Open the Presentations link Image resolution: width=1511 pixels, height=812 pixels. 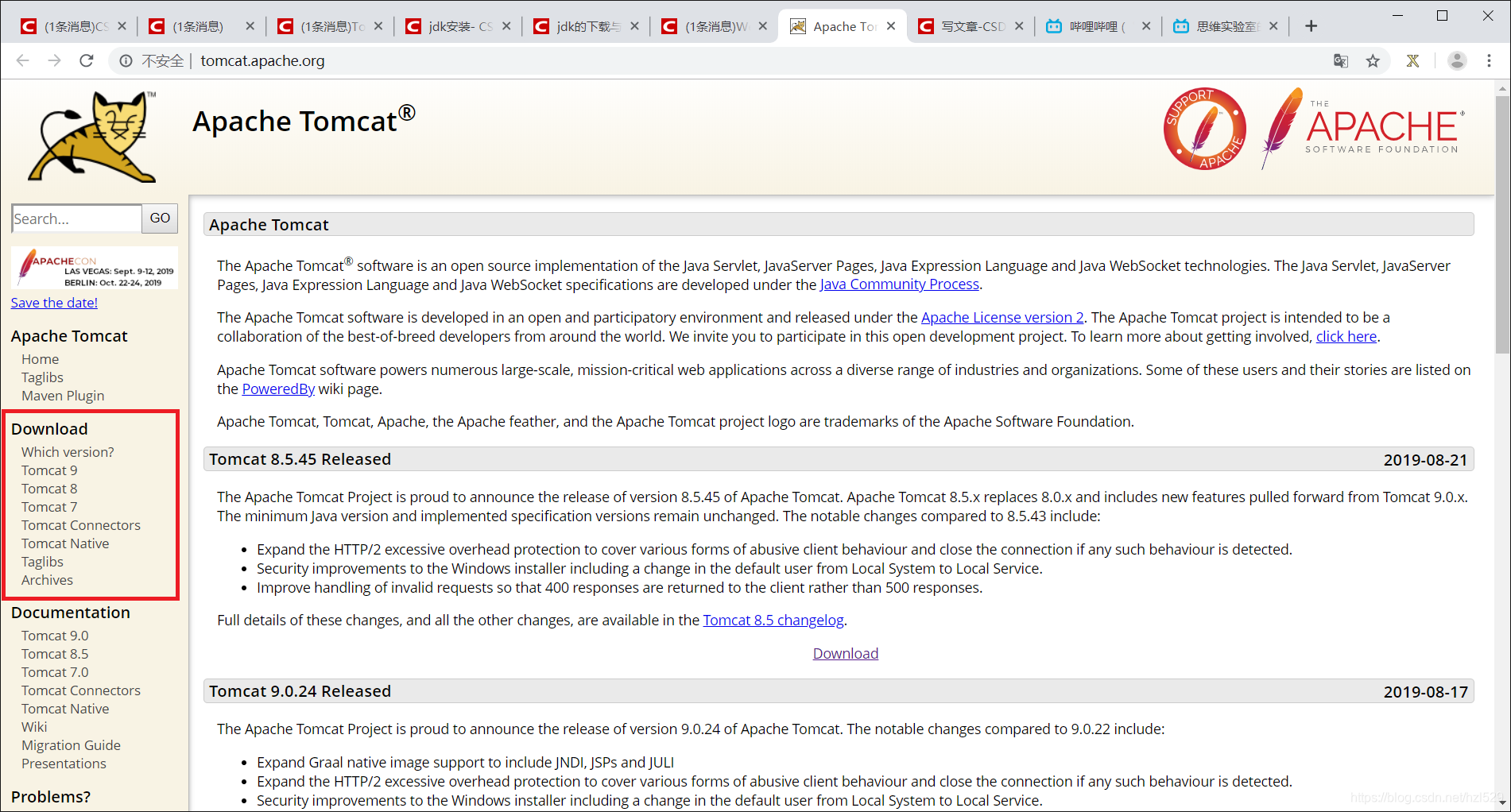pos(64,764)
